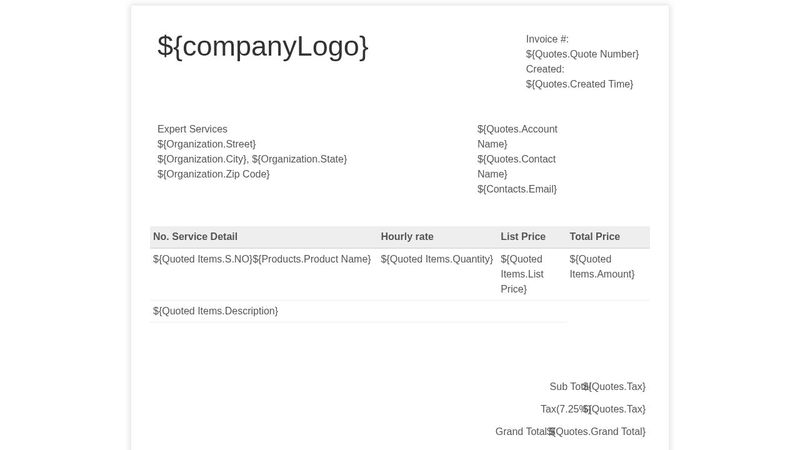Select the ${Quoted Items.Quantity} cell
This screenshot has height=450, width=800.
pos(437,259)
